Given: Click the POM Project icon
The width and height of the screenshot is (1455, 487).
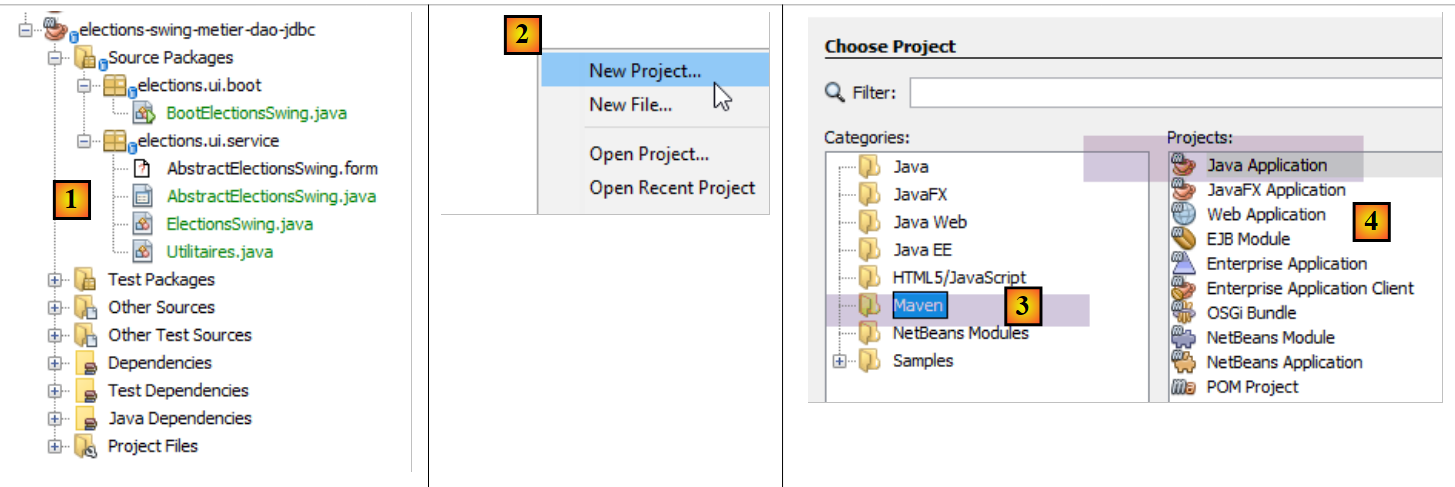Looking at the screenshot, I should point(1184,387).
